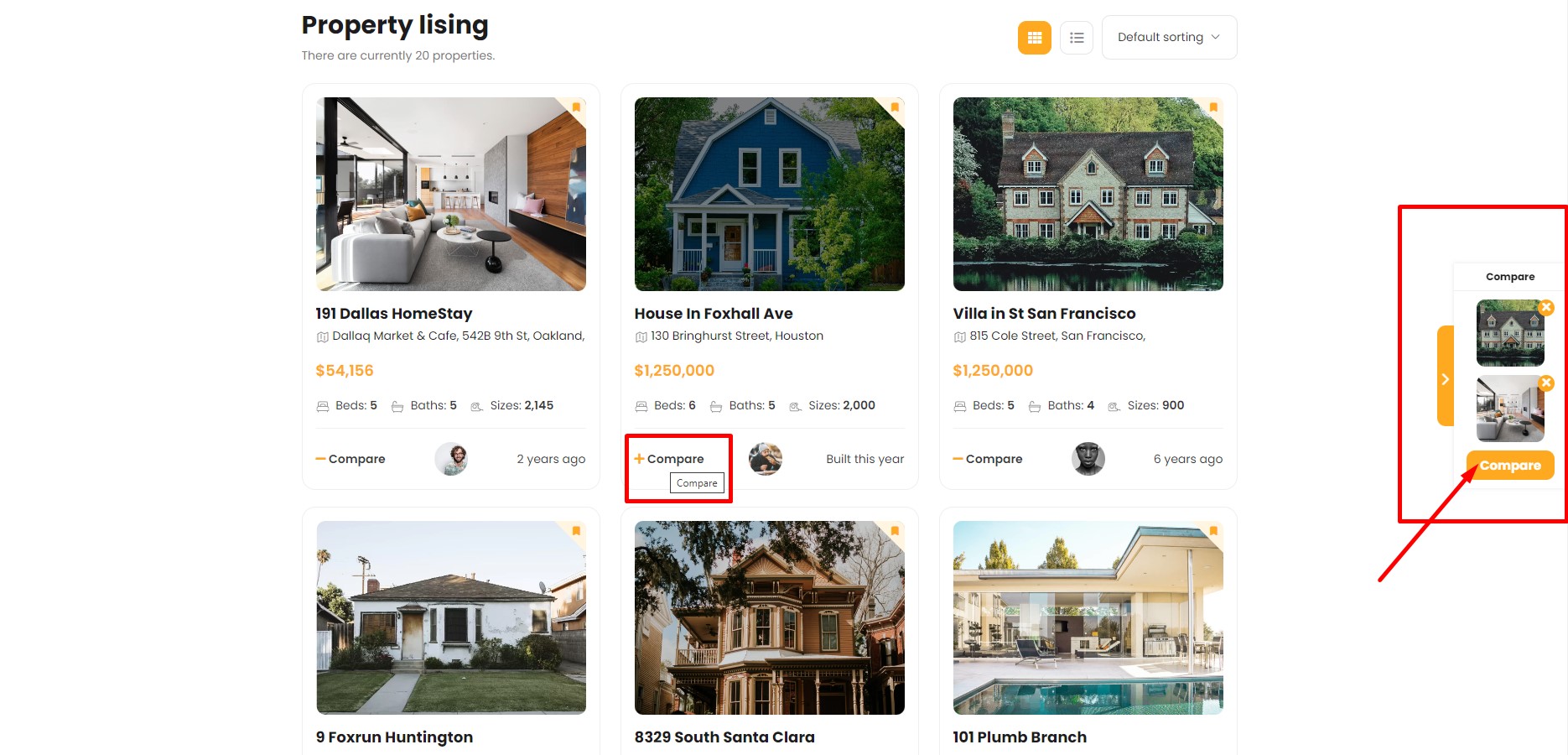Add House In Foxhall Ave to compare
The image size is (1568, 755).
(669, 459)
